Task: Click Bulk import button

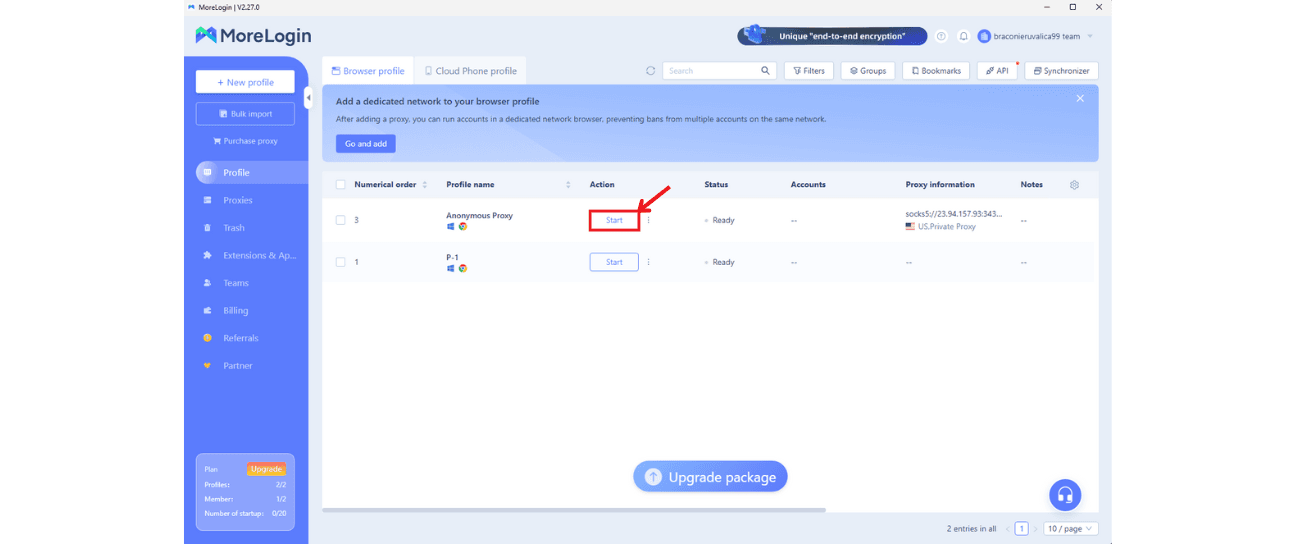Action: [x=245, y=114]
